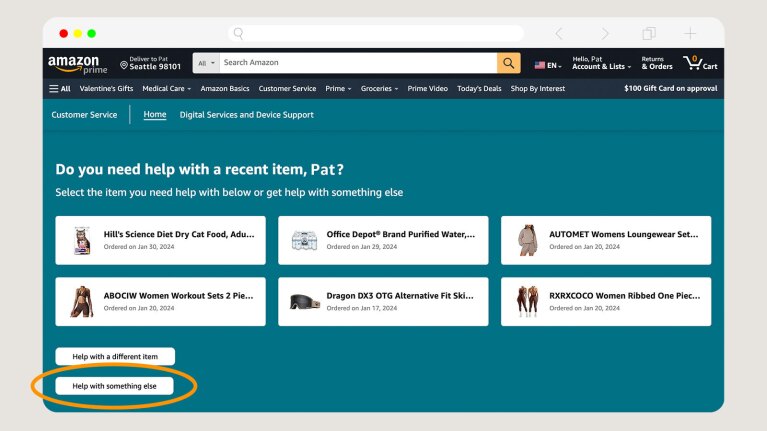This screenshot has width=767, height=431.
Task: Click the Ordered on Jan 30, 2024 text
Action: 139,247
